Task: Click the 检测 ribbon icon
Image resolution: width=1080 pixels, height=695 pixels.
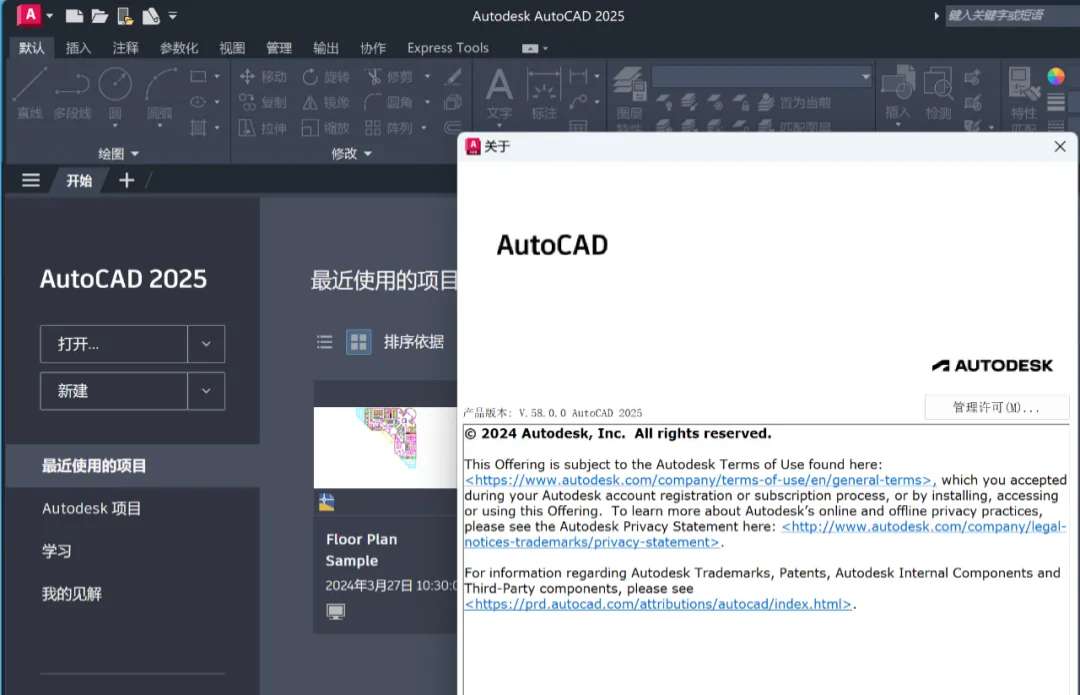Action: coord(938,93)
